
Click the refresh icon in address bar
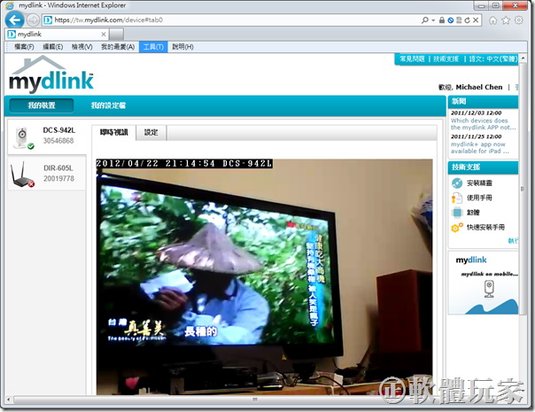(x=467, y=20)
